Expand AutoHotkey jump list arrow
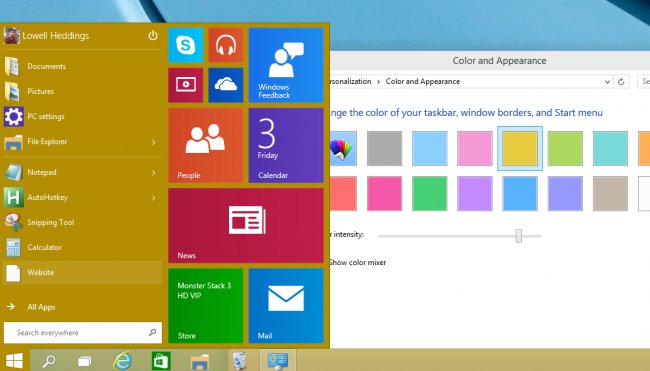Screen dimensions: 650x371 [x=154, y=198]
